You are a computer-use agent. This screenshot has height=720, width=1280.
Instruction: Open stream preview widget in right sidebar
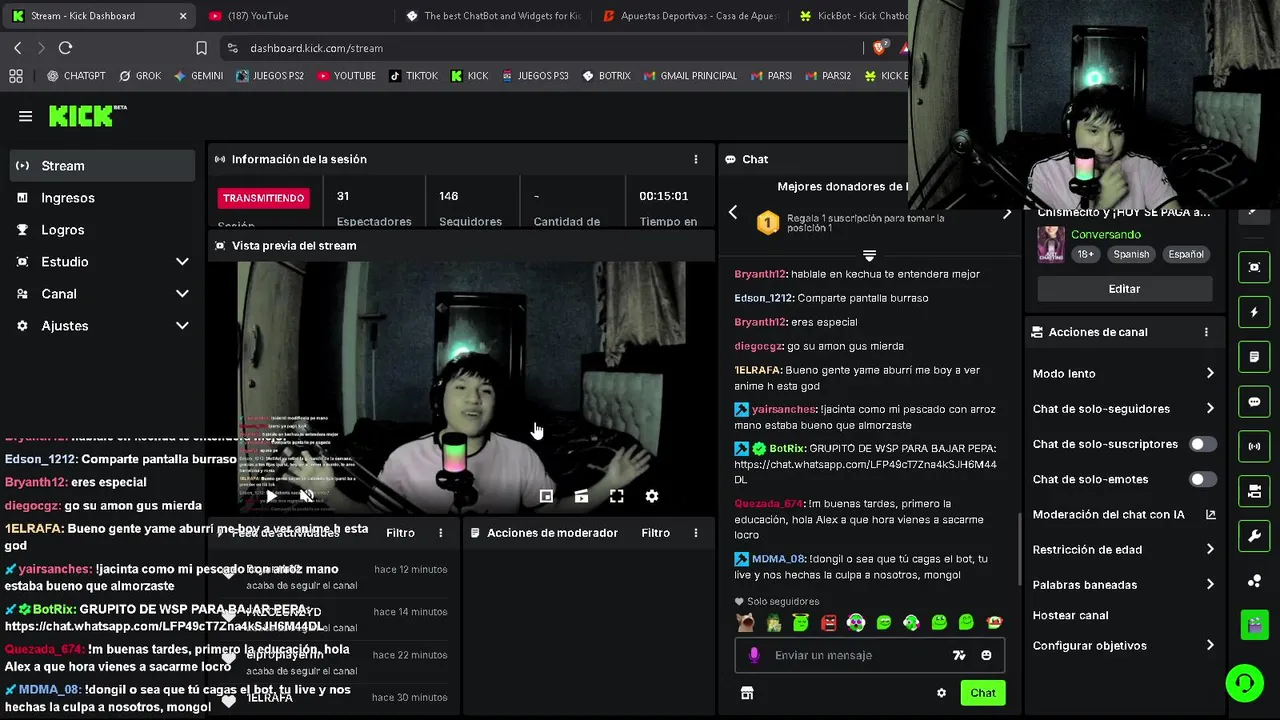[1254, 267]
